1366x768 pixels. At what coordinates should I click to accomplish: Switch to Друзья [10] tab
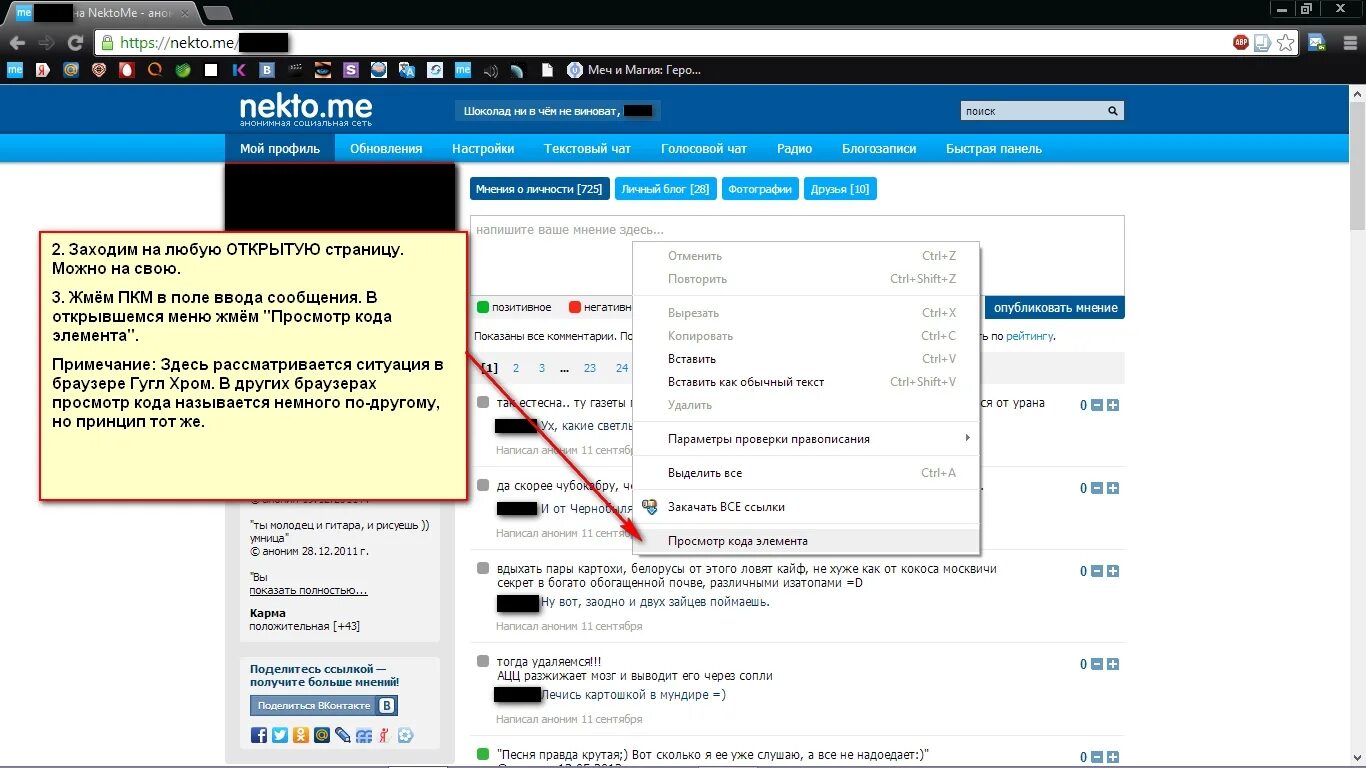840,189
